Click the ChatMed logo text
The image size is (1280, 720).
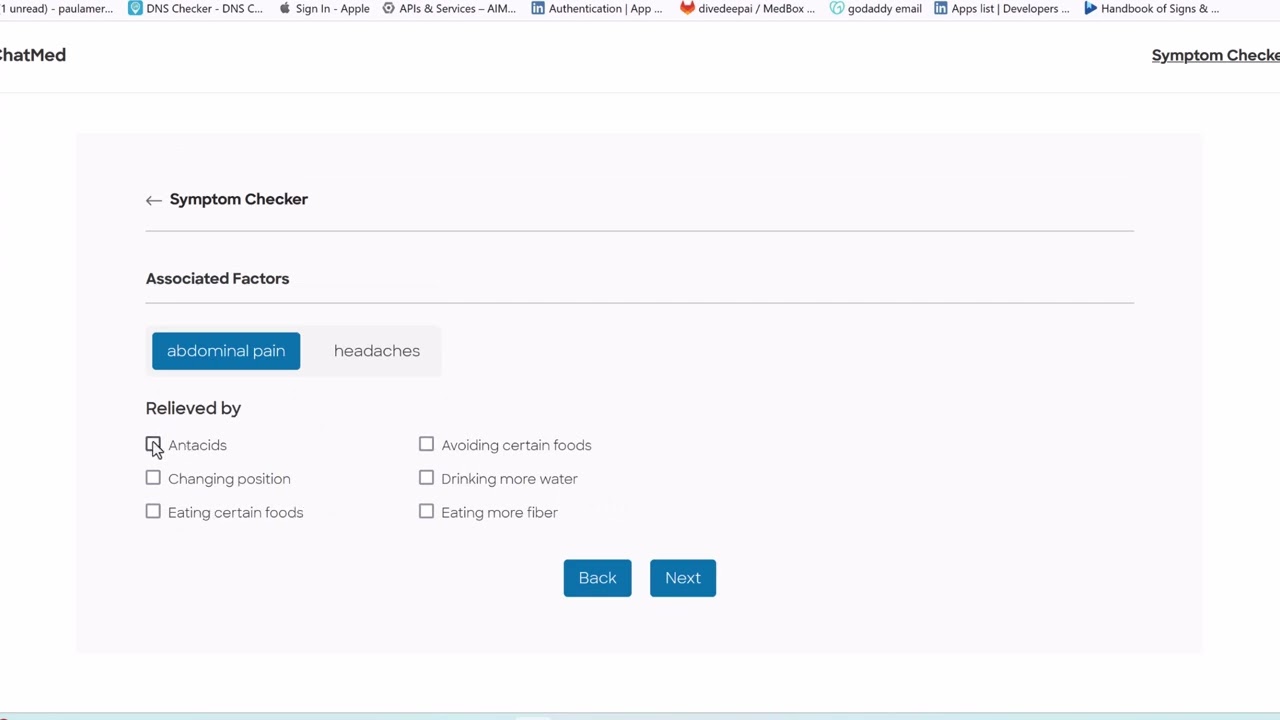[x=33, y=55]
